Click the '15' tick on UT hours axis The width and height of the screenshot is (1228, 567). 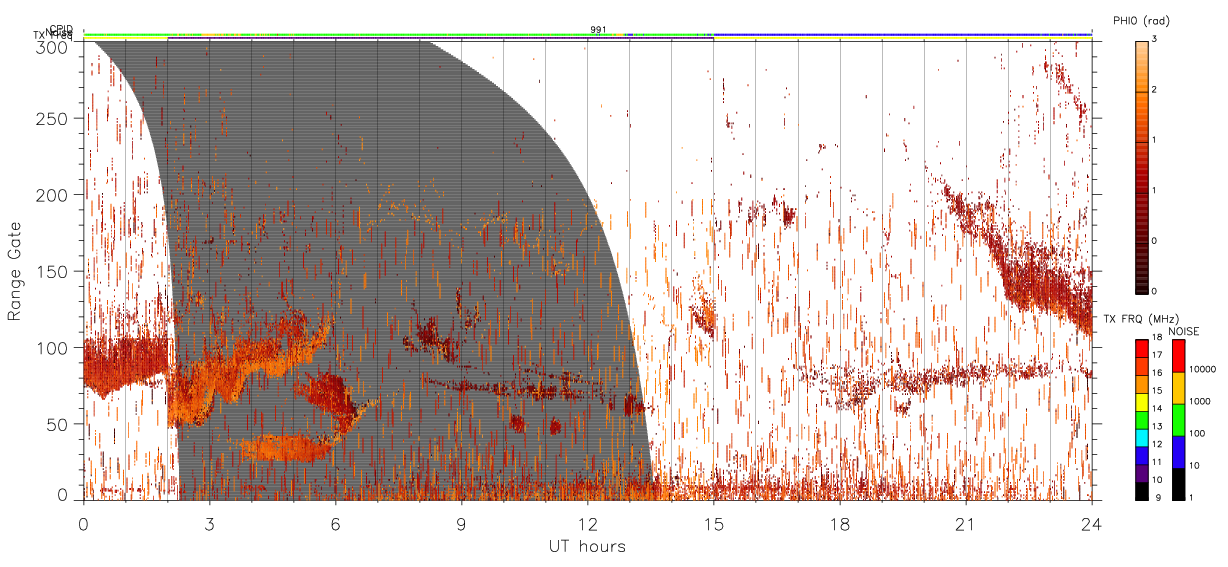coord(714,524)
